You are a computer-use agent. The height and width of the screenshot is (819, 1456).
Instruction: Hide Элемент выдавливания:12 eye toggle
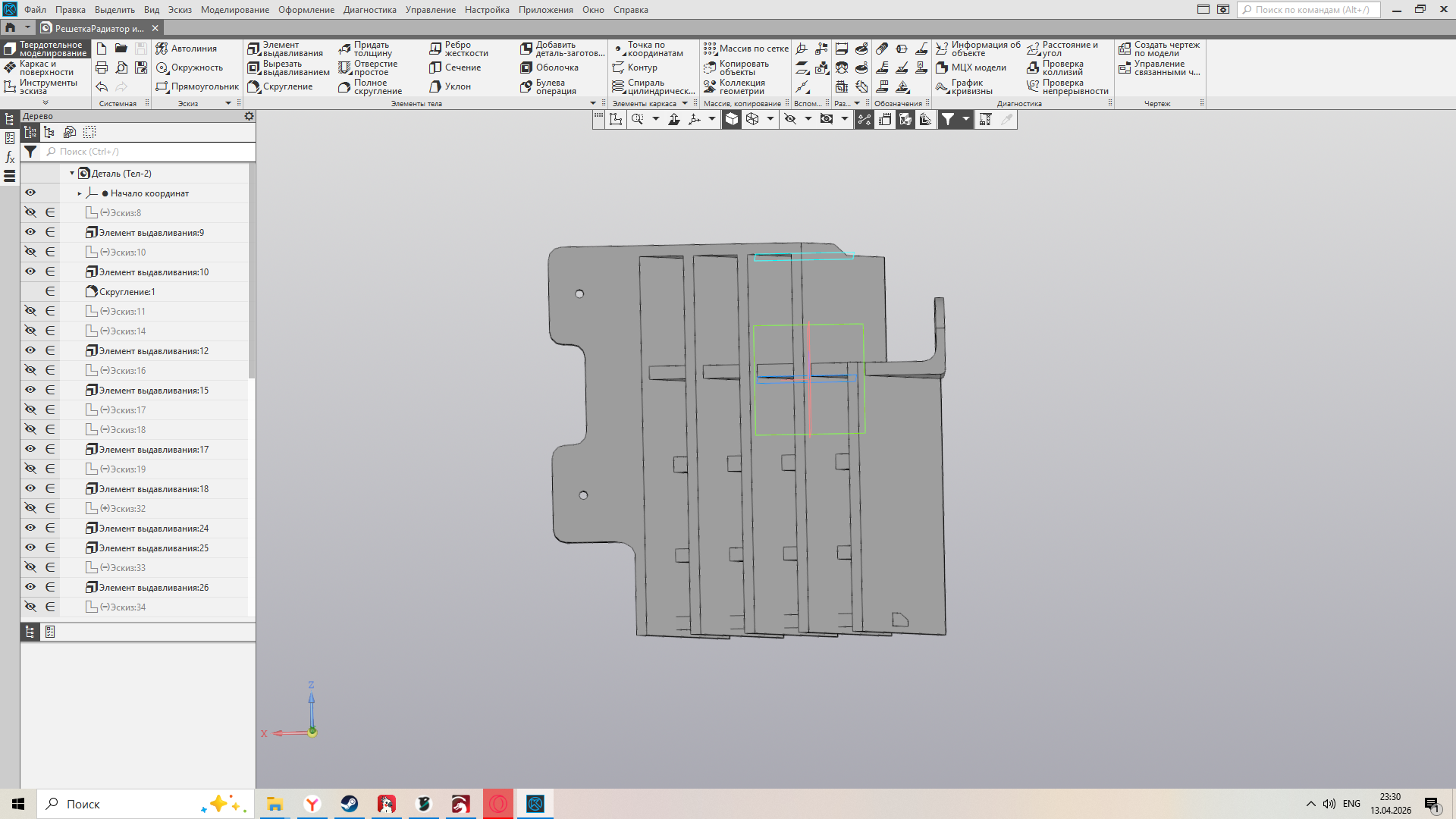[30, 350]
